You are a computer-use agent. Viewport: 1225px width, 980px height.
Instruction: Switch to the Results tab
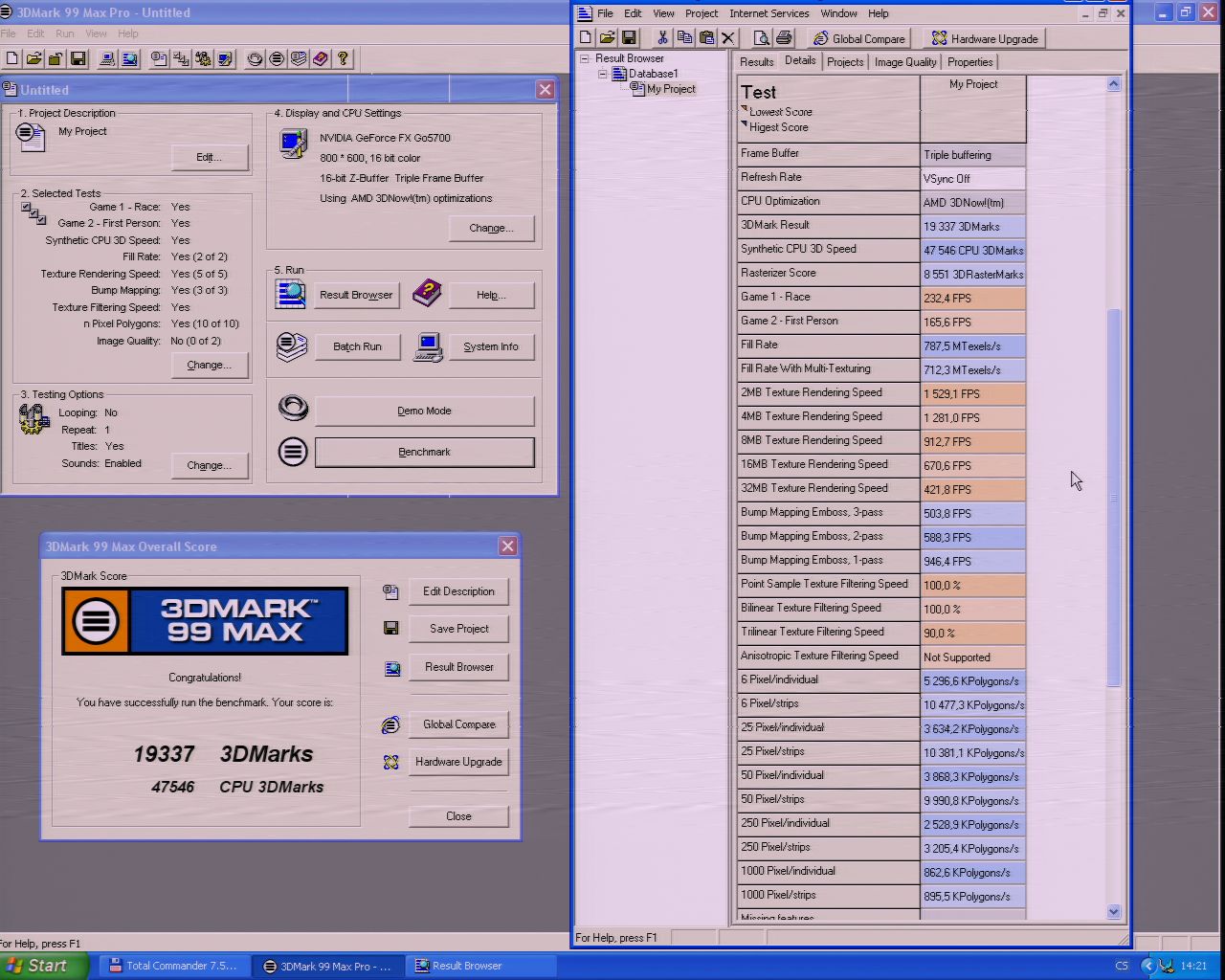pyautogui.click(x=756, y=62)
